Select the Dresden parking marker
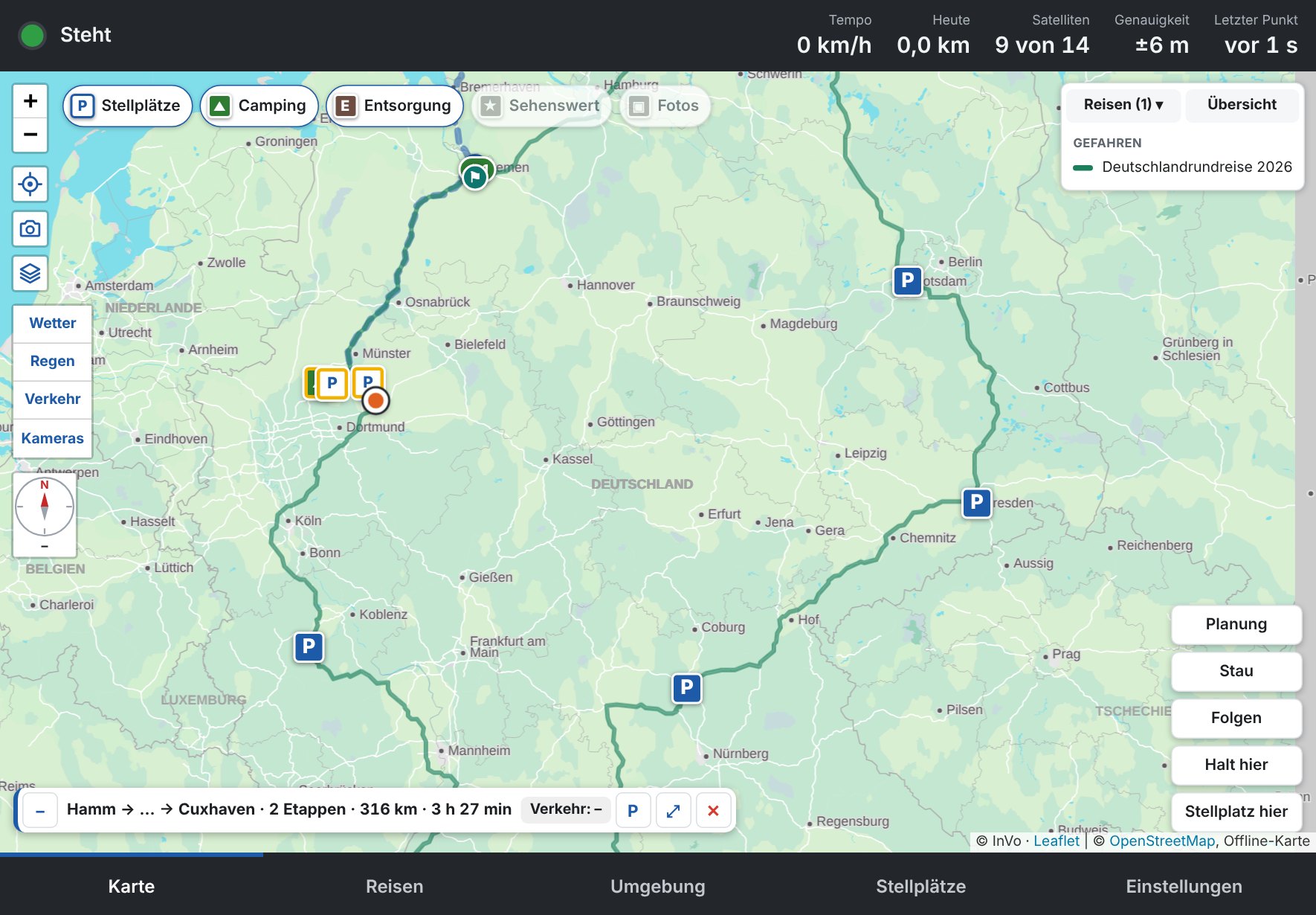Image resolution: width=1316 pixels, height=915 pixels. (x=977, y=504)
